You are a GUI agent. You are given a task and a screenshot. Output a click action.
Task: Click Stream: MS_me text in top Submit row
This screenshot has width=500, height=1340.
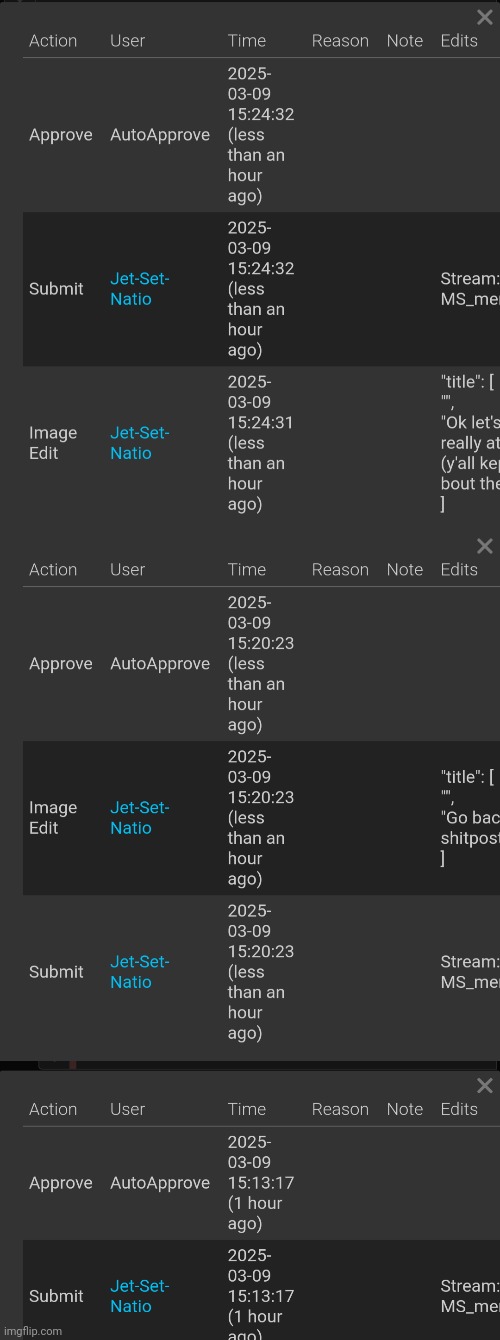pyautogui.click(x=470, y=289)
